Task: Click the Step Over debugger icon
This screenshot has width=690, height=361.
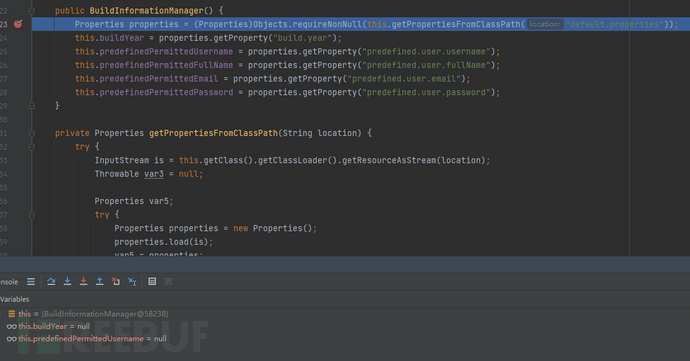Action: [51, 281]
